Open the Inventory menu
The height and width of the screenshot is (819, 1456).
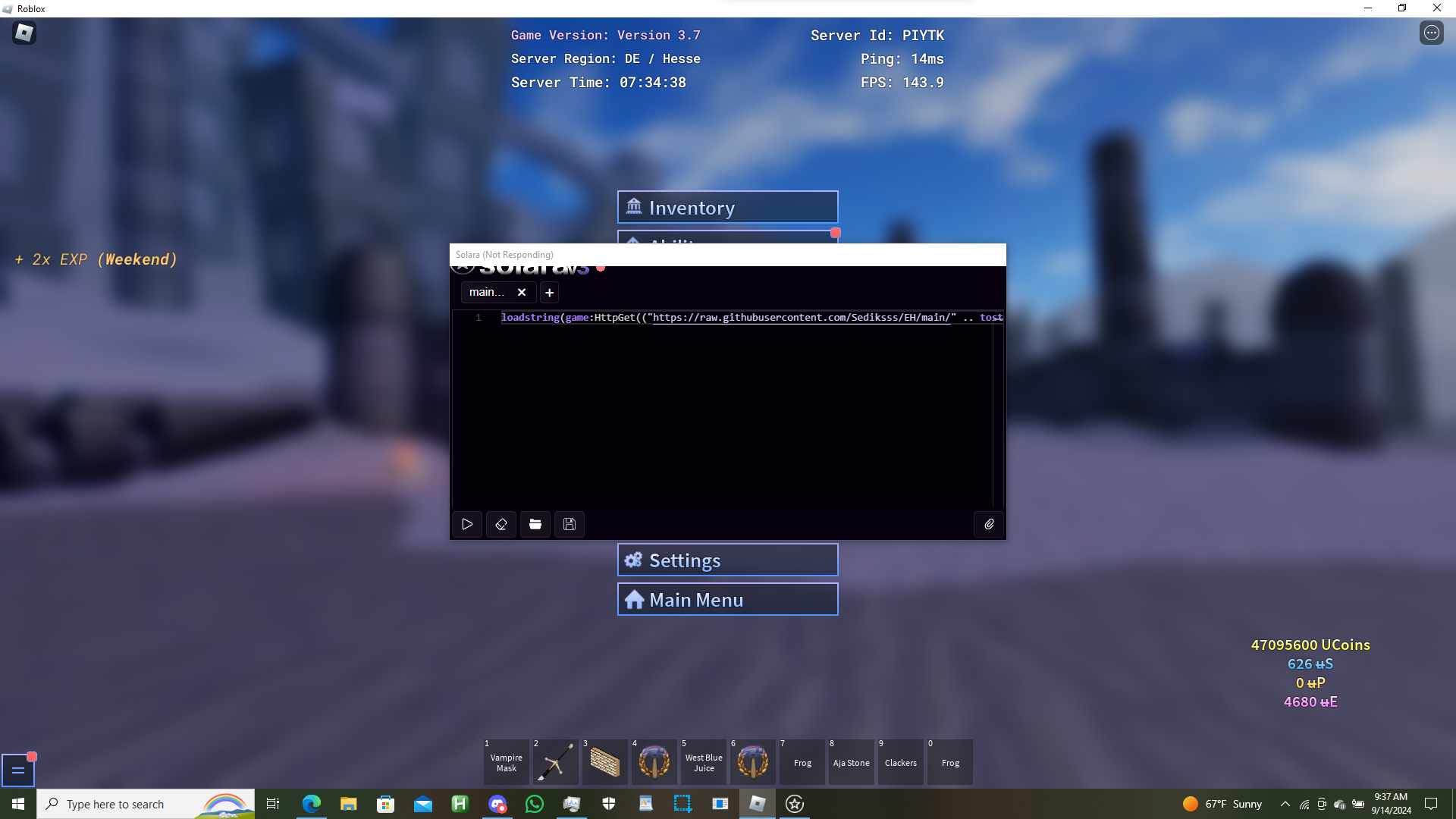coord(727,207)
